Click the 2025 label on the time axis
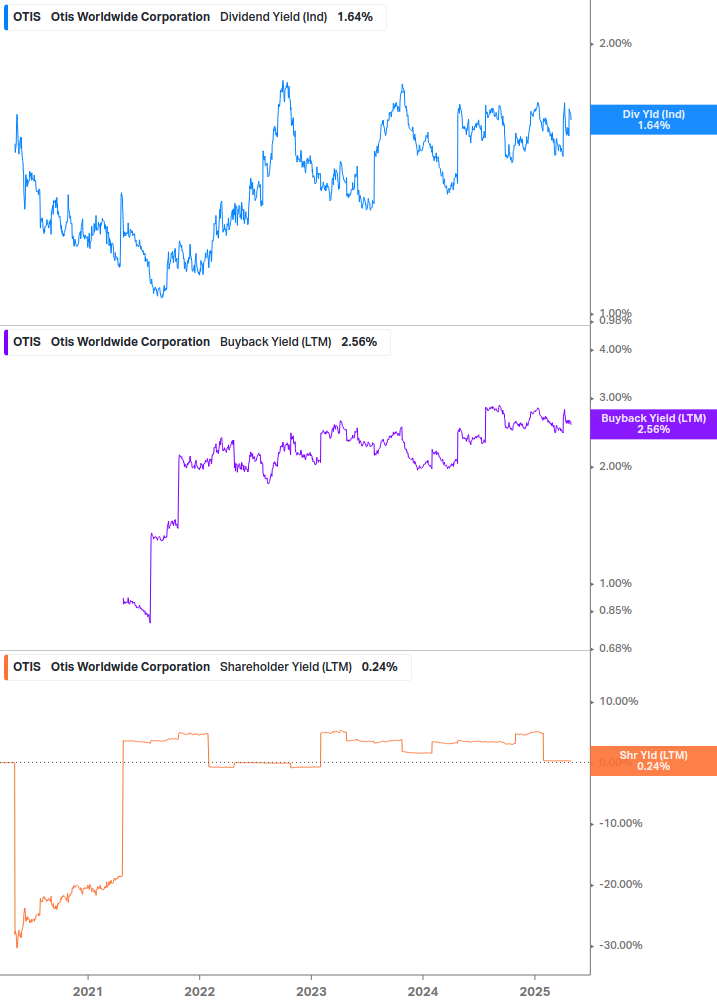This screenshot has width=717, height=1005. [534, 992]
